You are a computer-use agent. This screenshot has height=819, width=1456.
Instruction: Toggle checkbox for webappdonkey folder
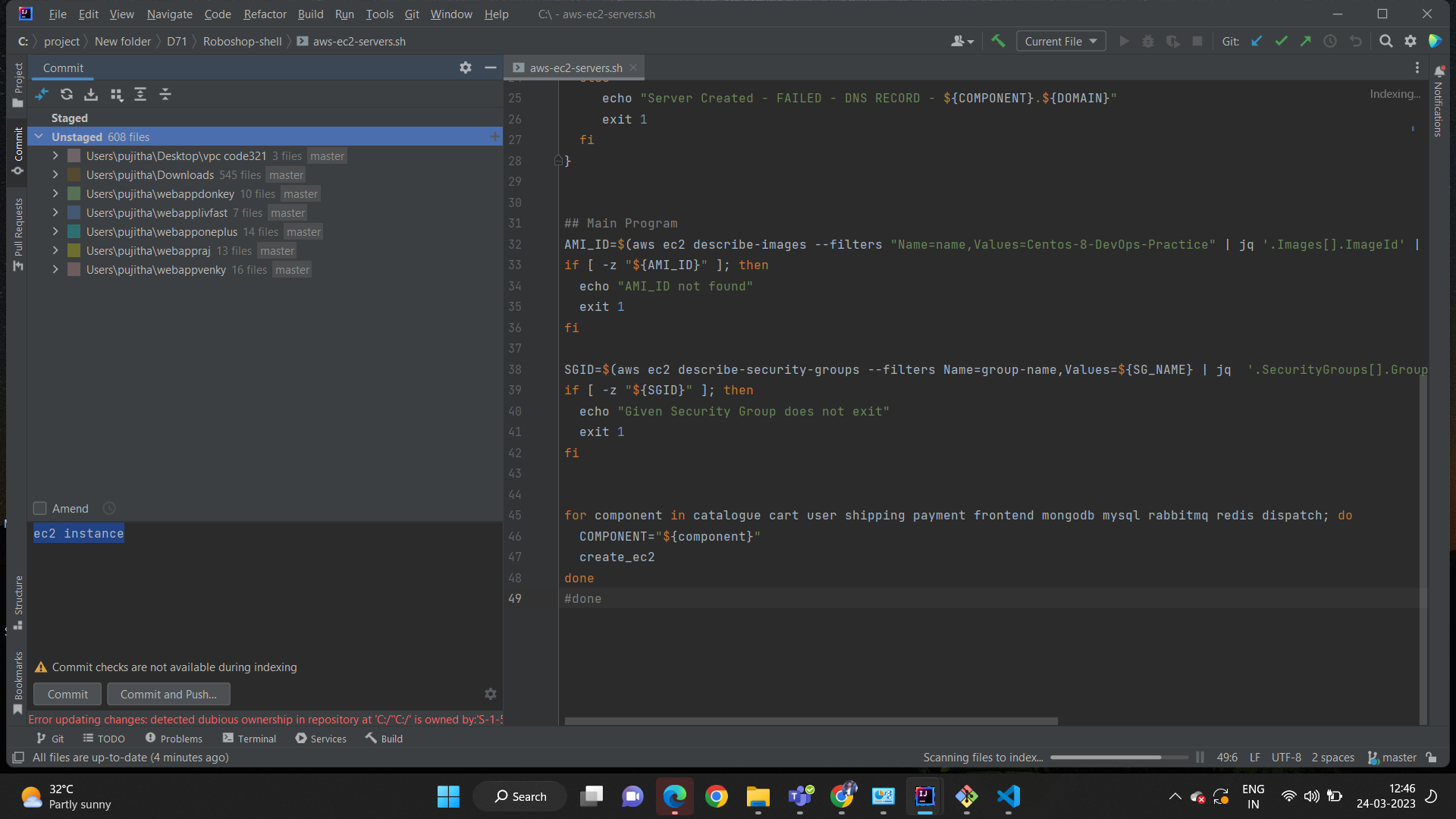[x=74, y=194]
